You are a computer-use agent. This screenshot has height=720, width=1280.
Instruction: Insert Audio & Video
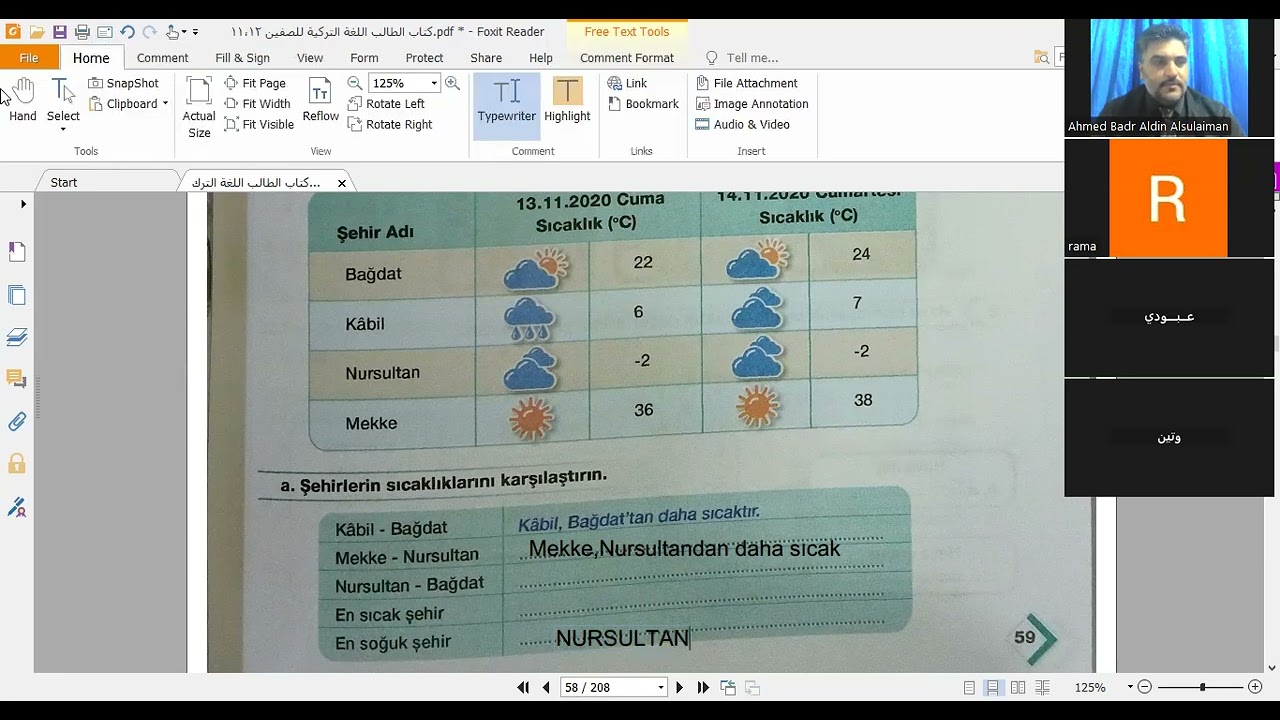[x=742, y=125]
